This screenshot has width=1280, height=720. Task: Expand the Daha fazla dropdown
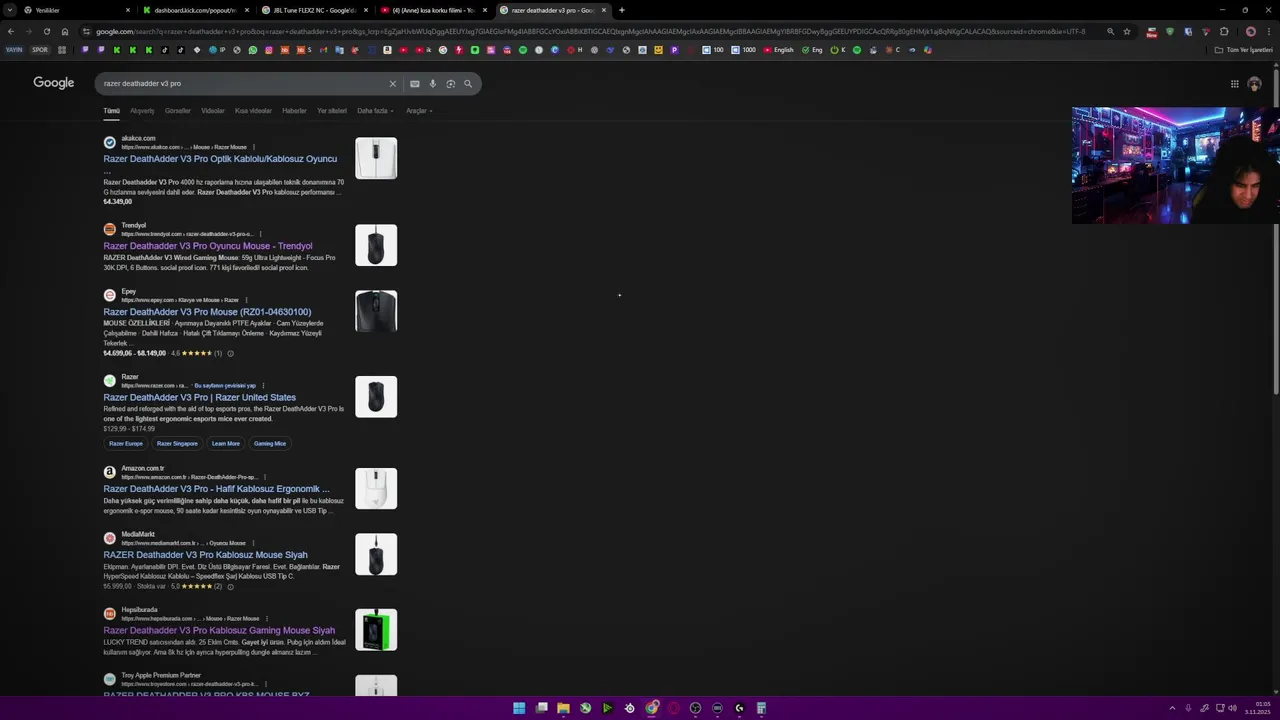click(375, 111)
